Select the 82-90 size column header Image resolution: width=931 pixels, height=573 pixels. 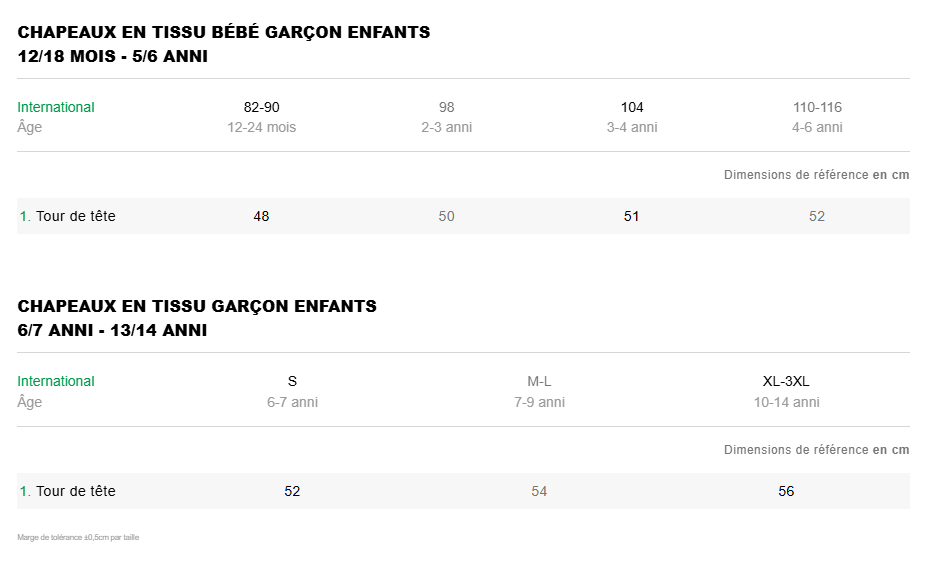pyautogui.click(x=261, y=107)
